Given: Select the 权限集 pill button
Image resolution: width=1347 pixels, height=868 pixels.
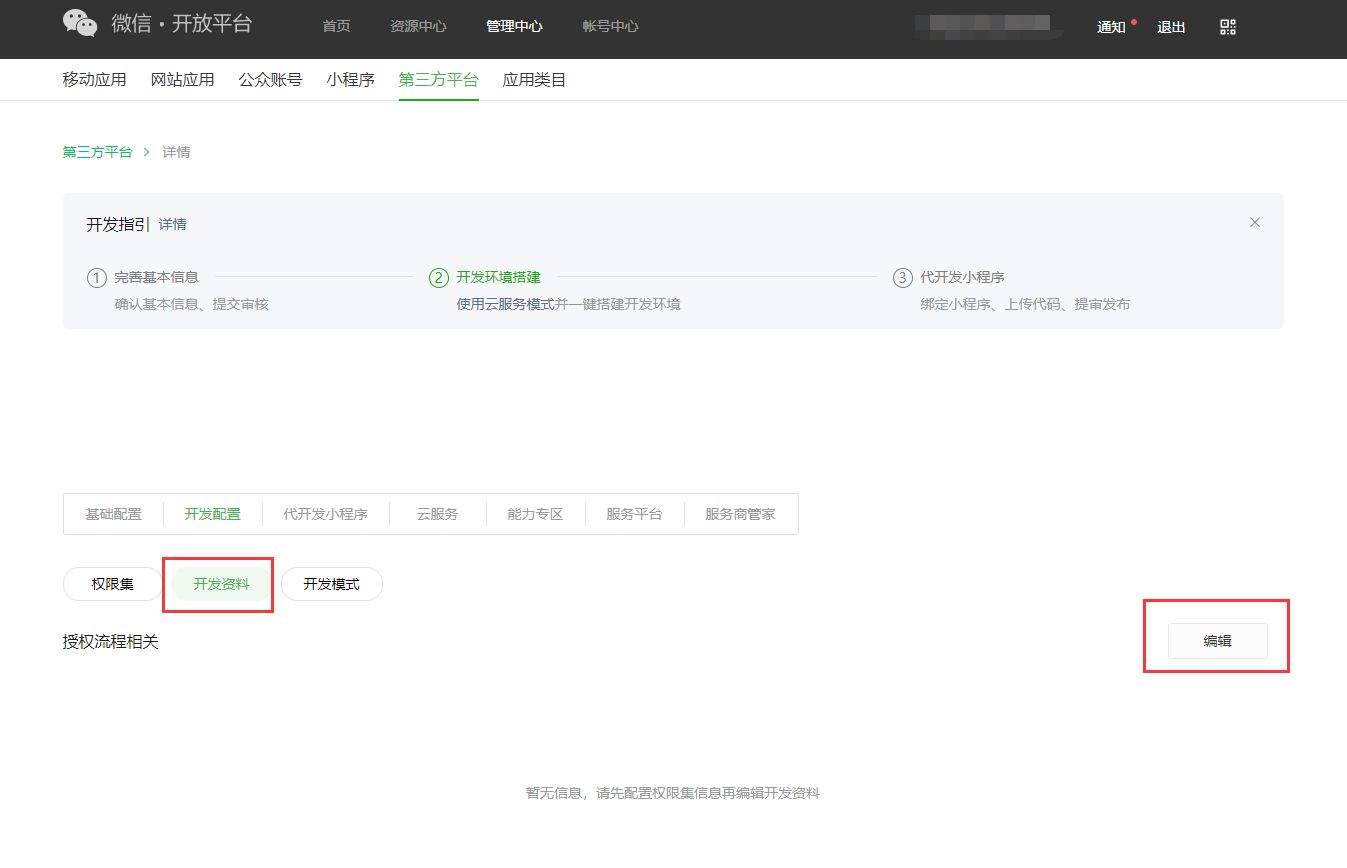Looking at the screenshot, I should coord(112,584).
